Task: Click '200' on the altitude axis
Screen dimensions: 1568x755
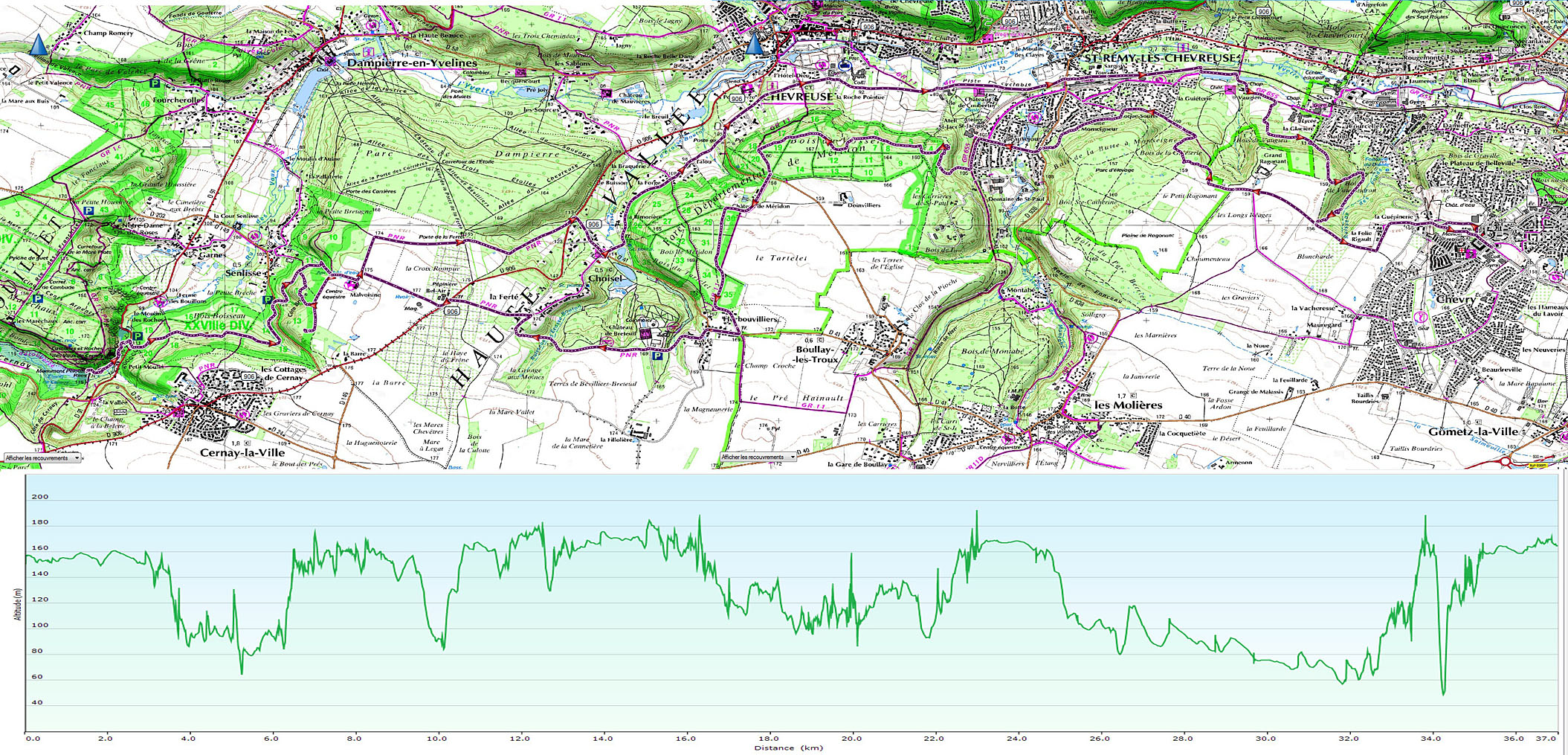Action: pyautogui.click(x=39, y=497)
